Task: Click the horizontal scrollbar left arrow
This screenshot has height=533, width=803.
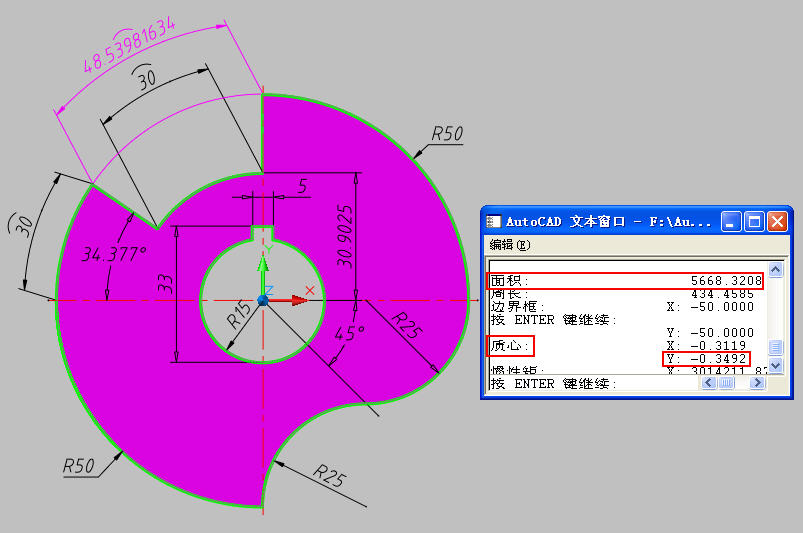Action: (x=709, y=382)
